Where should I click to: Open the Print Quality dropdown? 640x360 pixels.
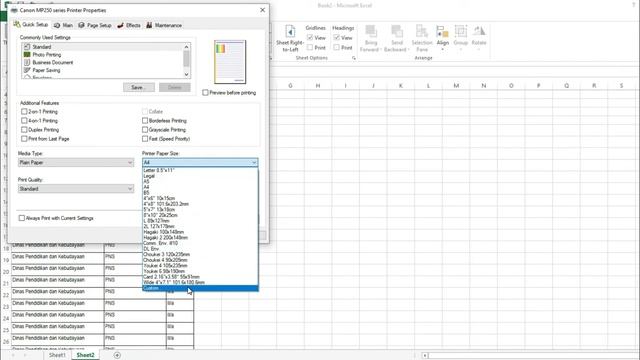76,189
